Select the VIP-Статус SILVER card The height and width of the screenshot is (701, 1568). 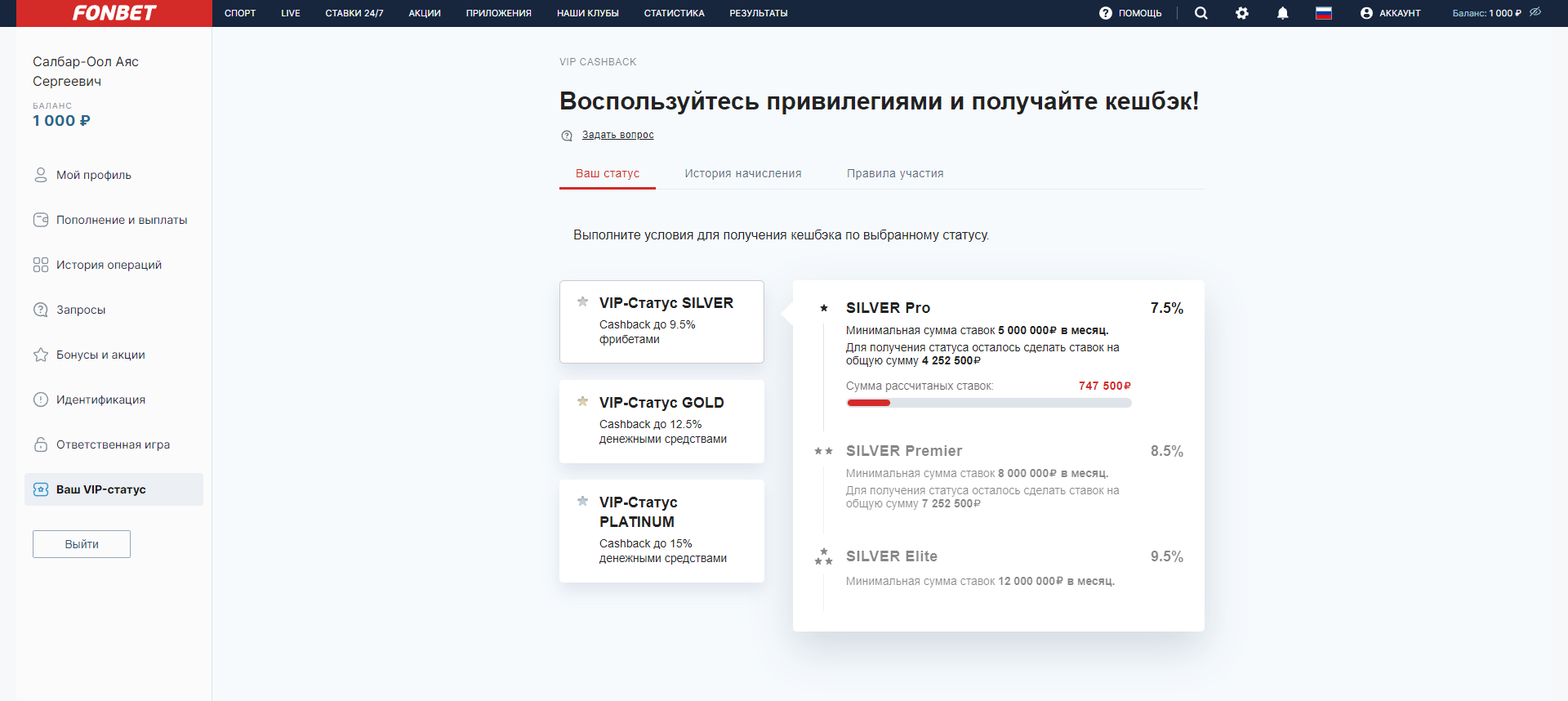coord(661,322)
